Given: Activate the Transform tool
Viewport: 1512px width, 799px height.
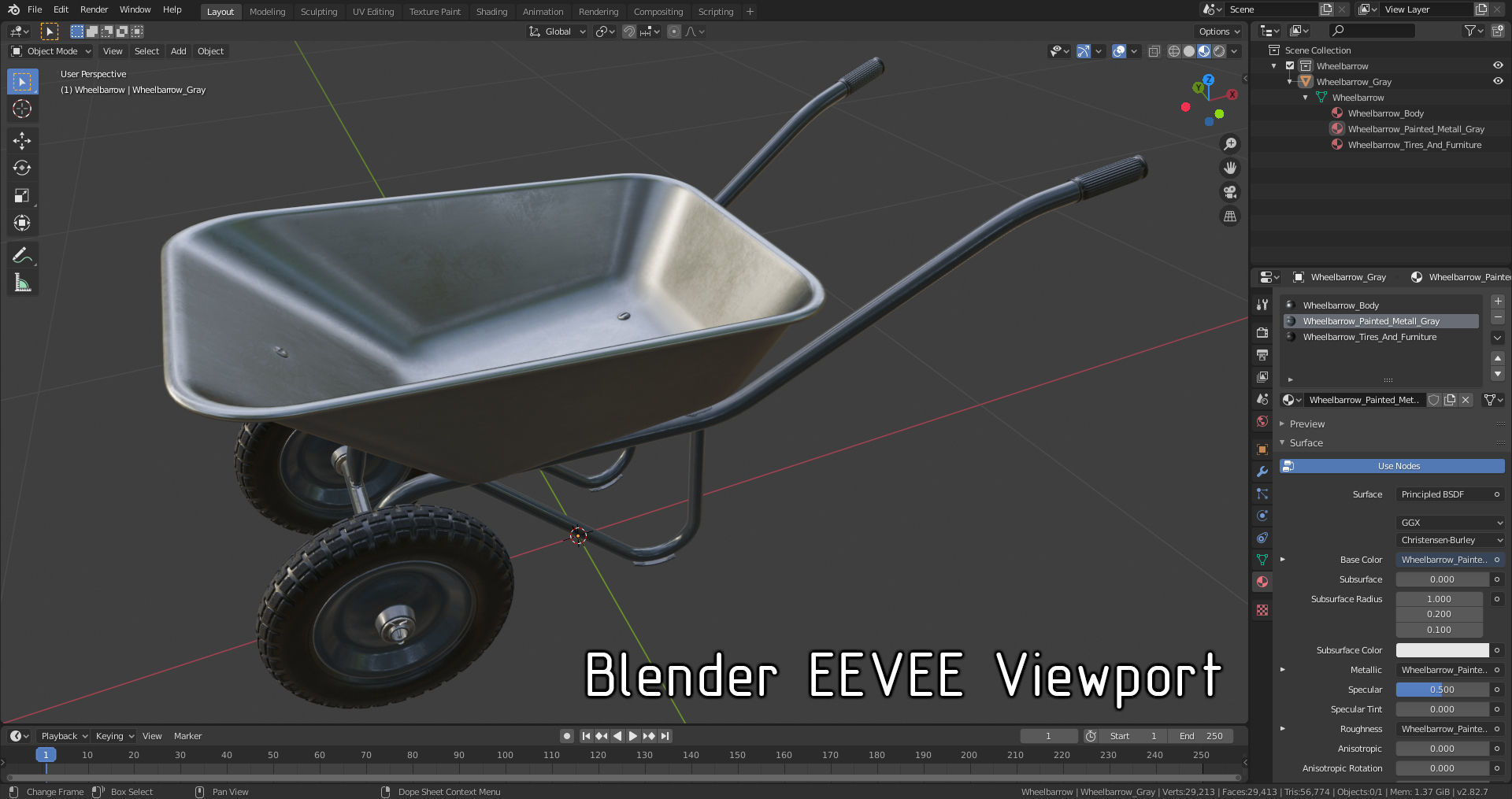Looking at the screenshot, I should [x=22, y=223].
